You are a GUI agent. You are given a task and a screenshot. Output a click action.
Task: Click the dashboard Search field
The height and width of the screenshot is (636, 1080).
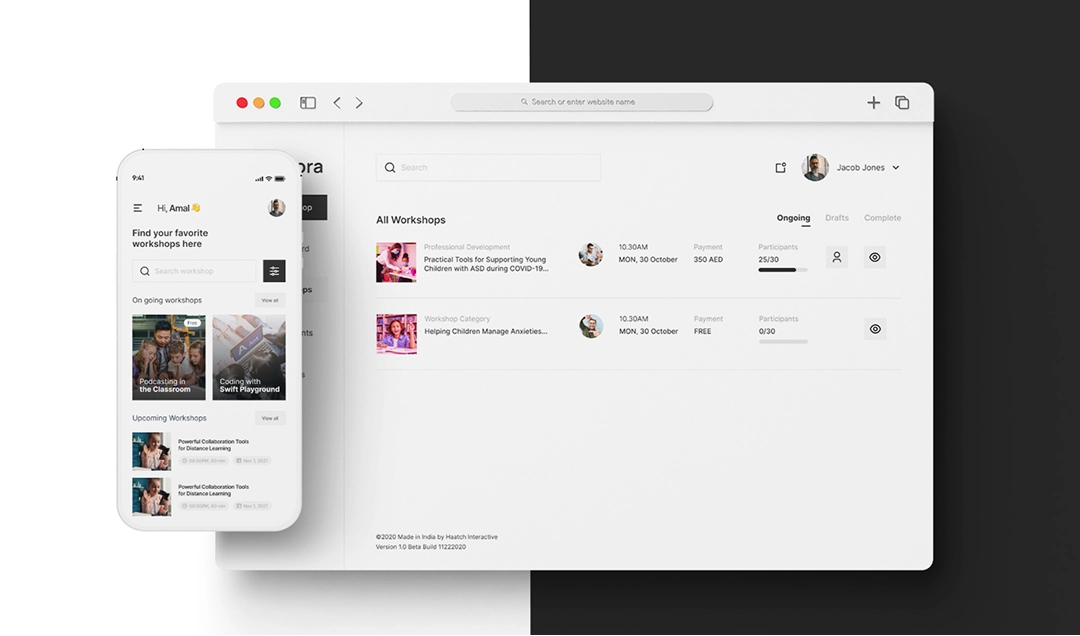[488, 167]
